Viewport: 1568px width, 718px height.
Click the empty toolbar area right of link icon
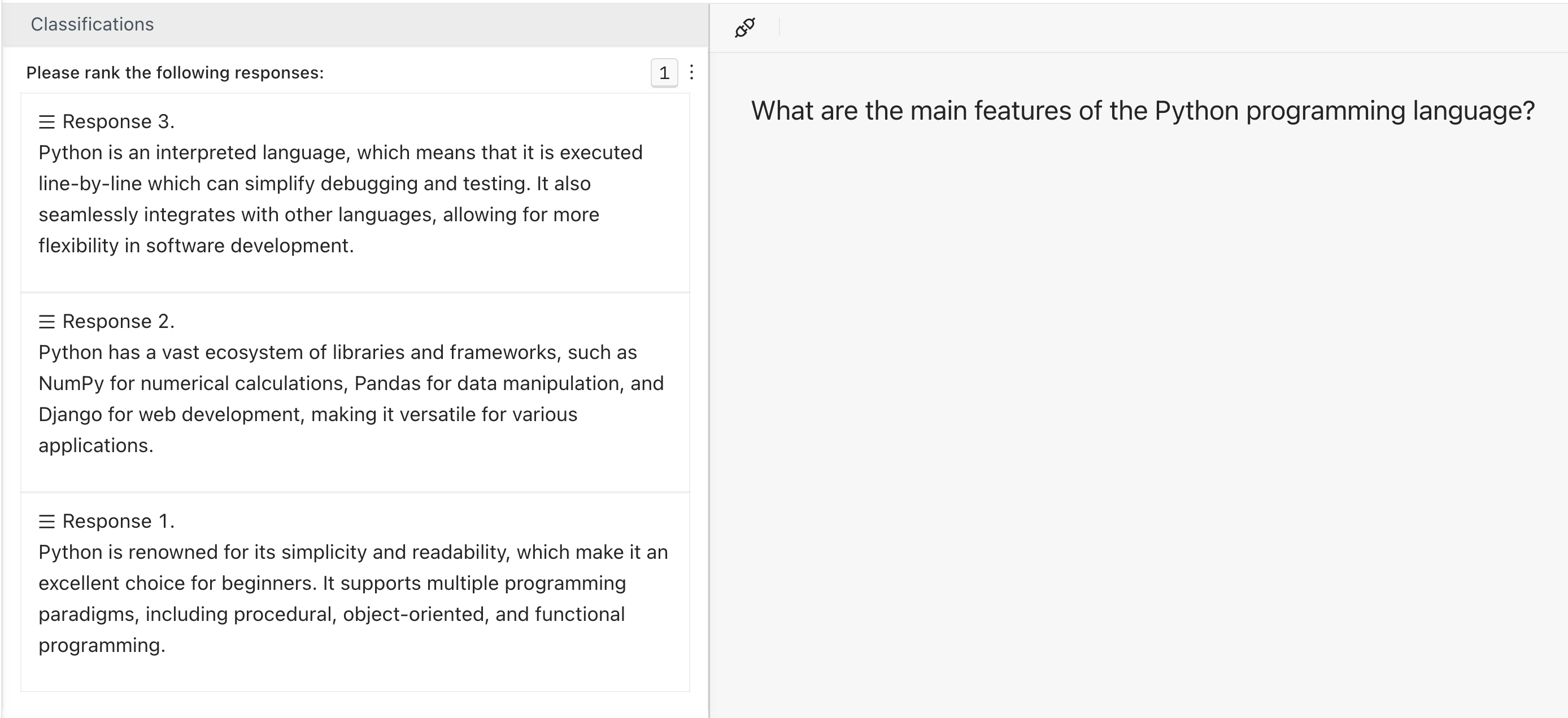point(1157,28)
